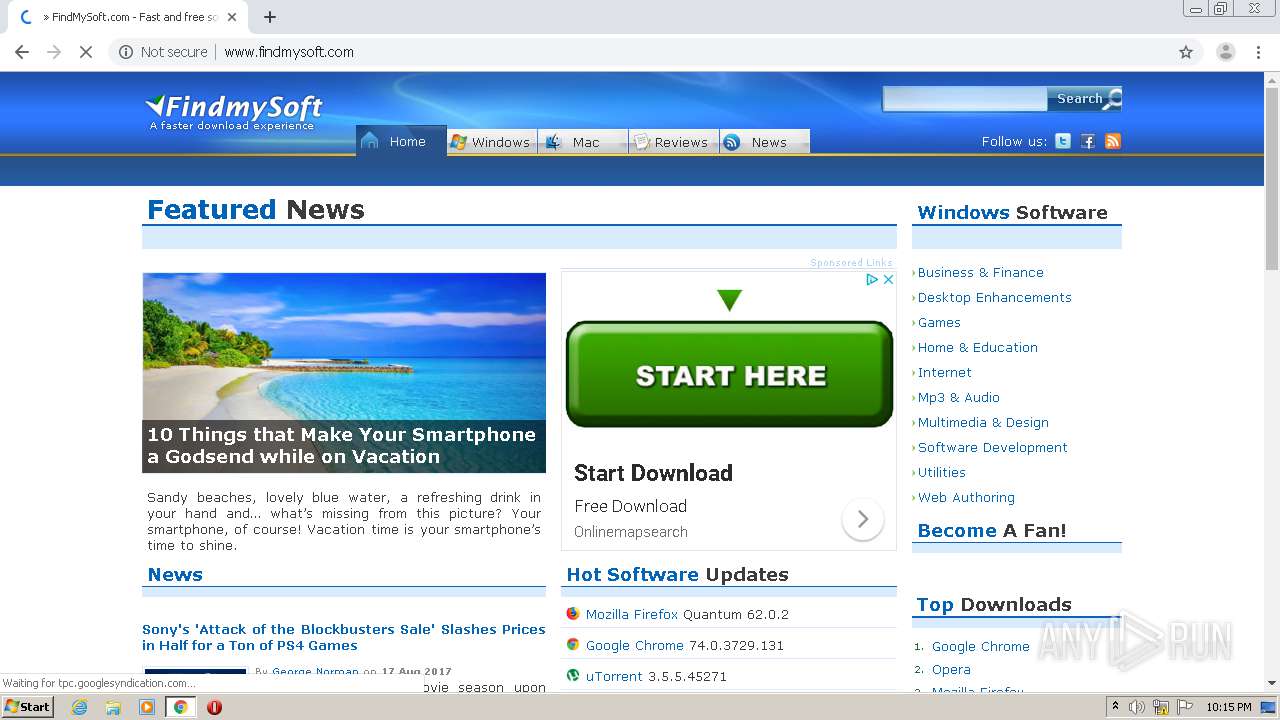Click the Google Chrome icon in Hot Software

click(573, 645)
